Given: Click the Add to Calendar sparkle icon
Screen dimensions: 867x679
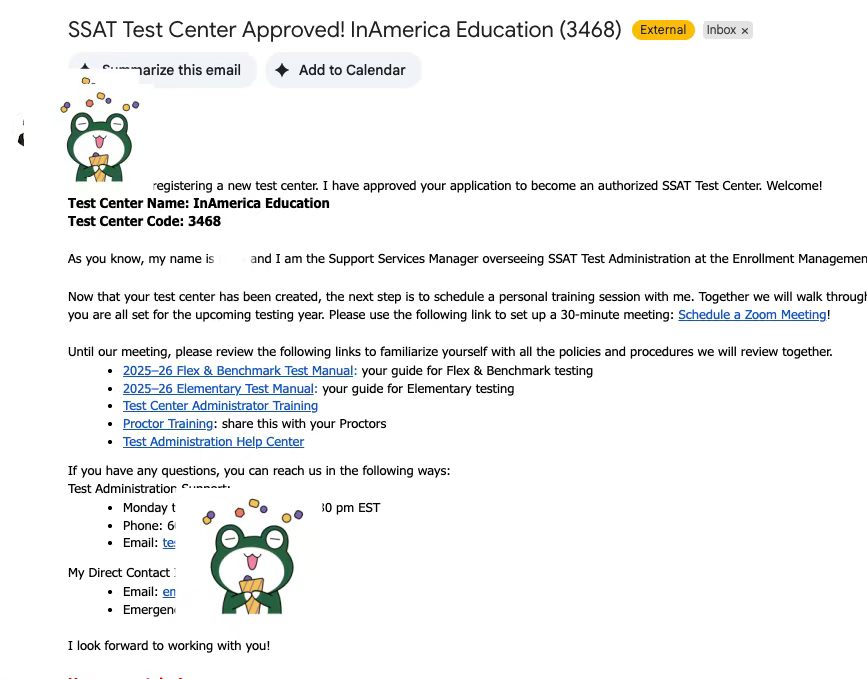Looking at the screenshot, I should (282, 70).
